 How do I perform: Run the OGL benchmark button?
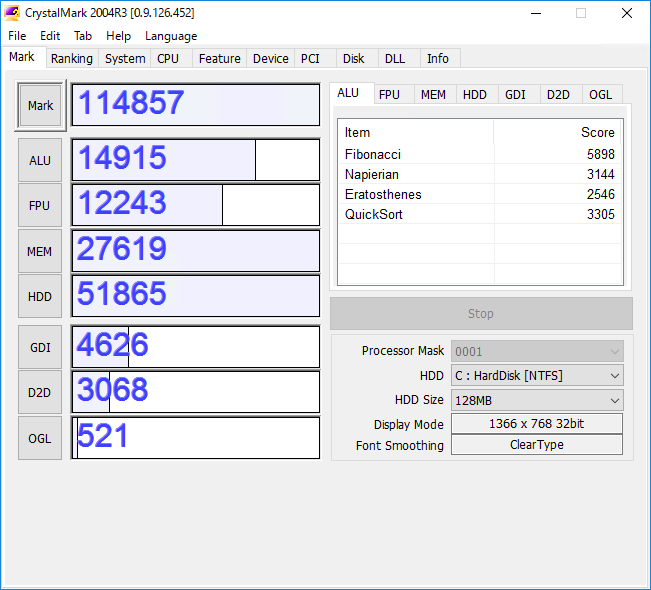(x=40, y=438)
